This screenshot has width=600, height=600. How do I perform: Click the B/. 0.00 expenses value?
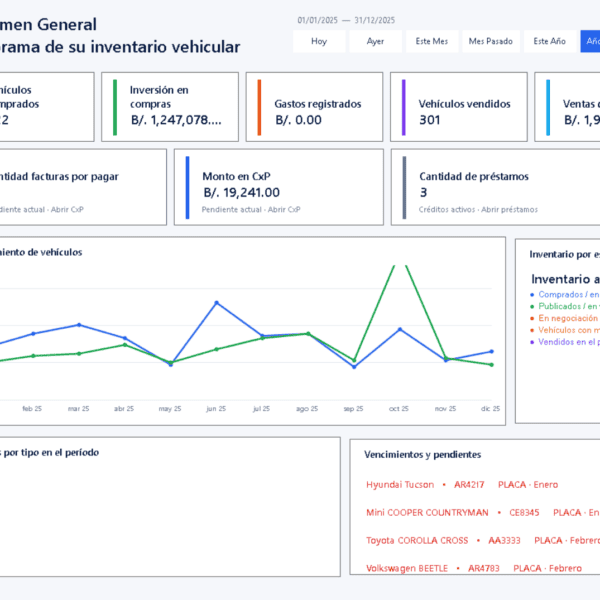(x=298, y=120)
